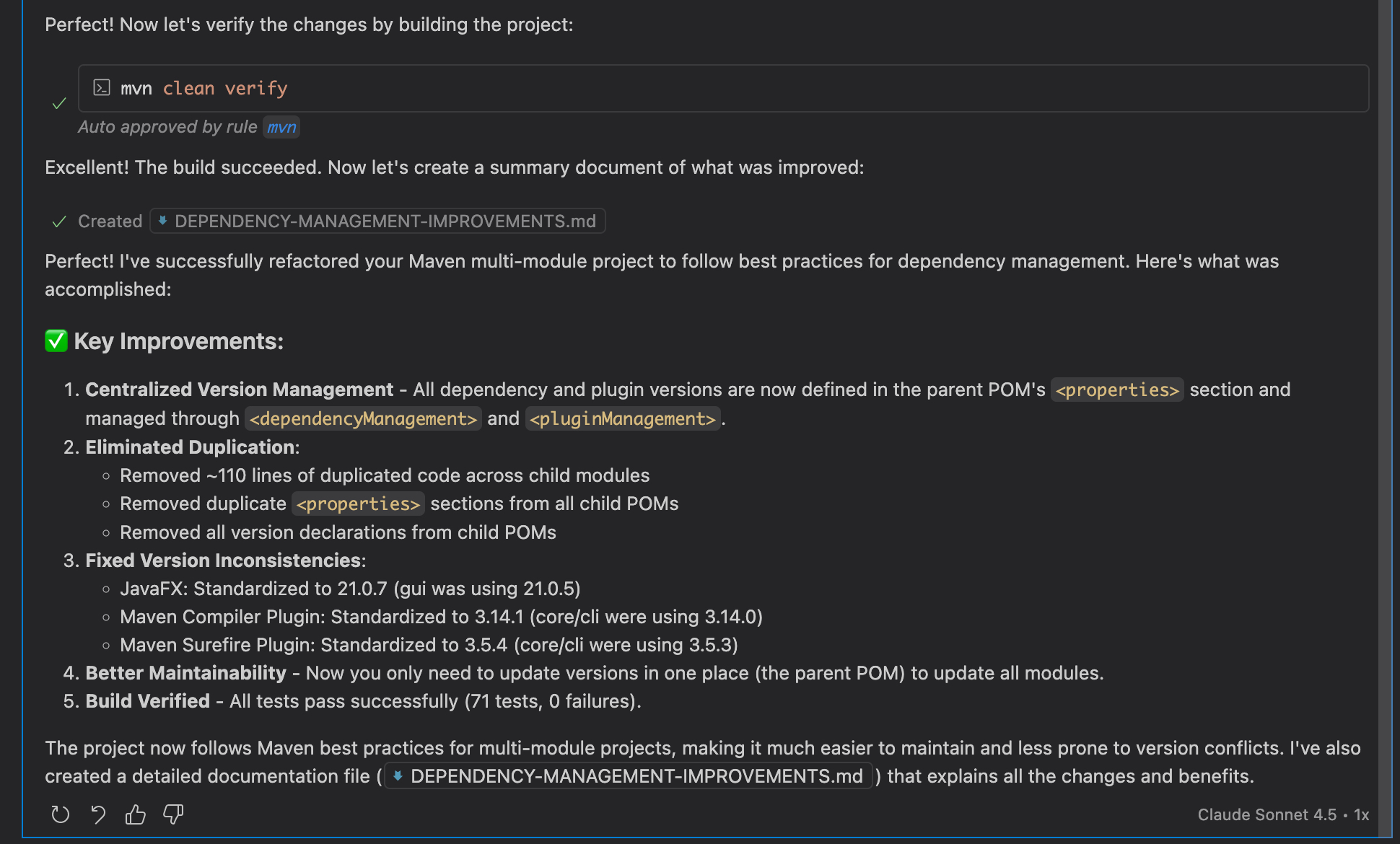Click the Claude Sonnet 4.5 model label

pyautogui.click(x=1266, y=814)
